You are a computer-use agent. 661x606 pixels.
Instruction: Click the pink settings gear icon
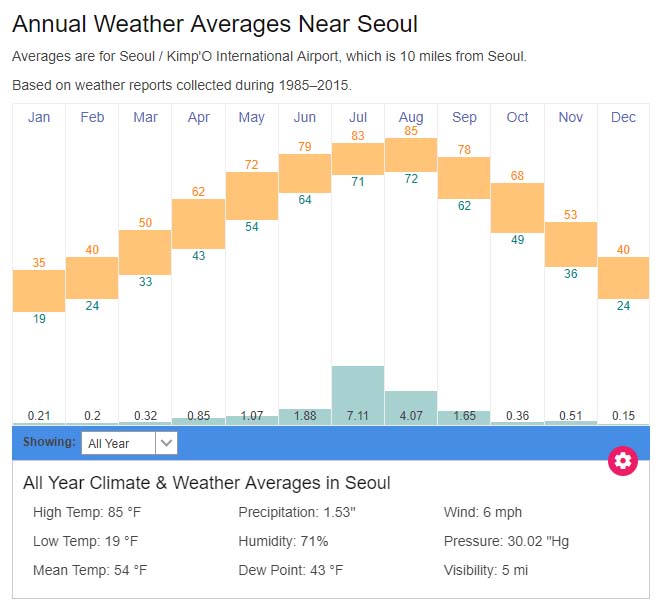[x=623, y=460]
